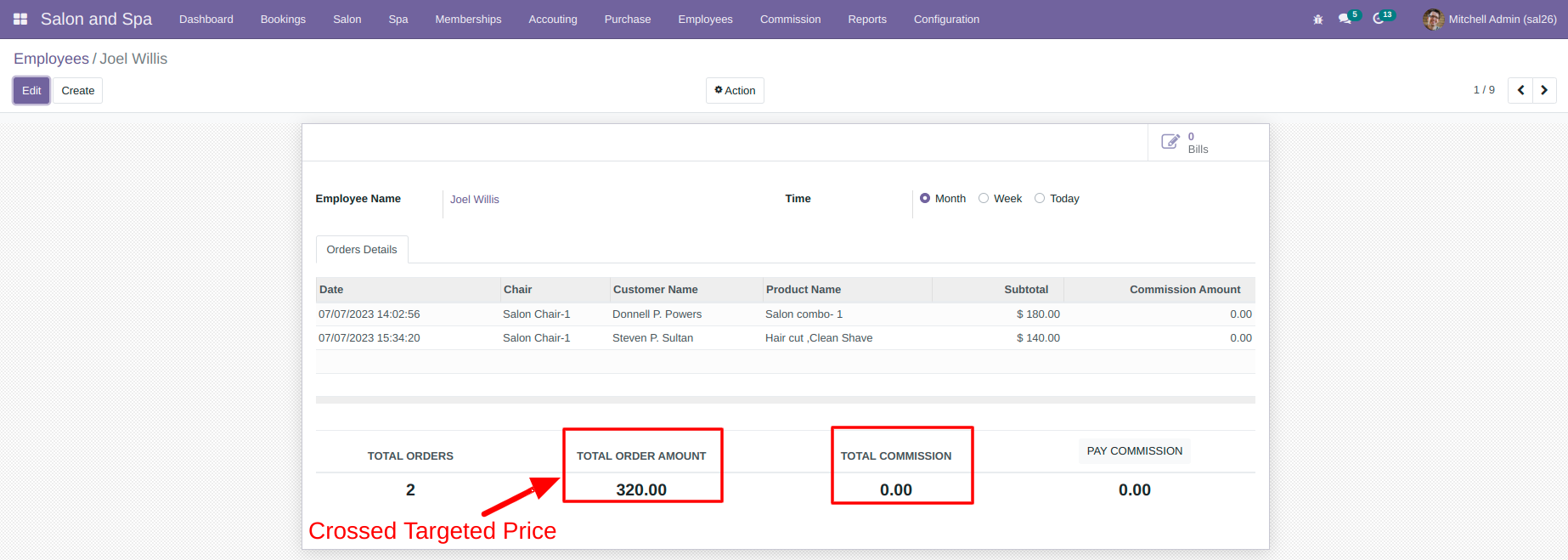This screenshot has width=1568, height=560.
Task: Open the apps grid home menu icon
Action: (x=20, y=19)
